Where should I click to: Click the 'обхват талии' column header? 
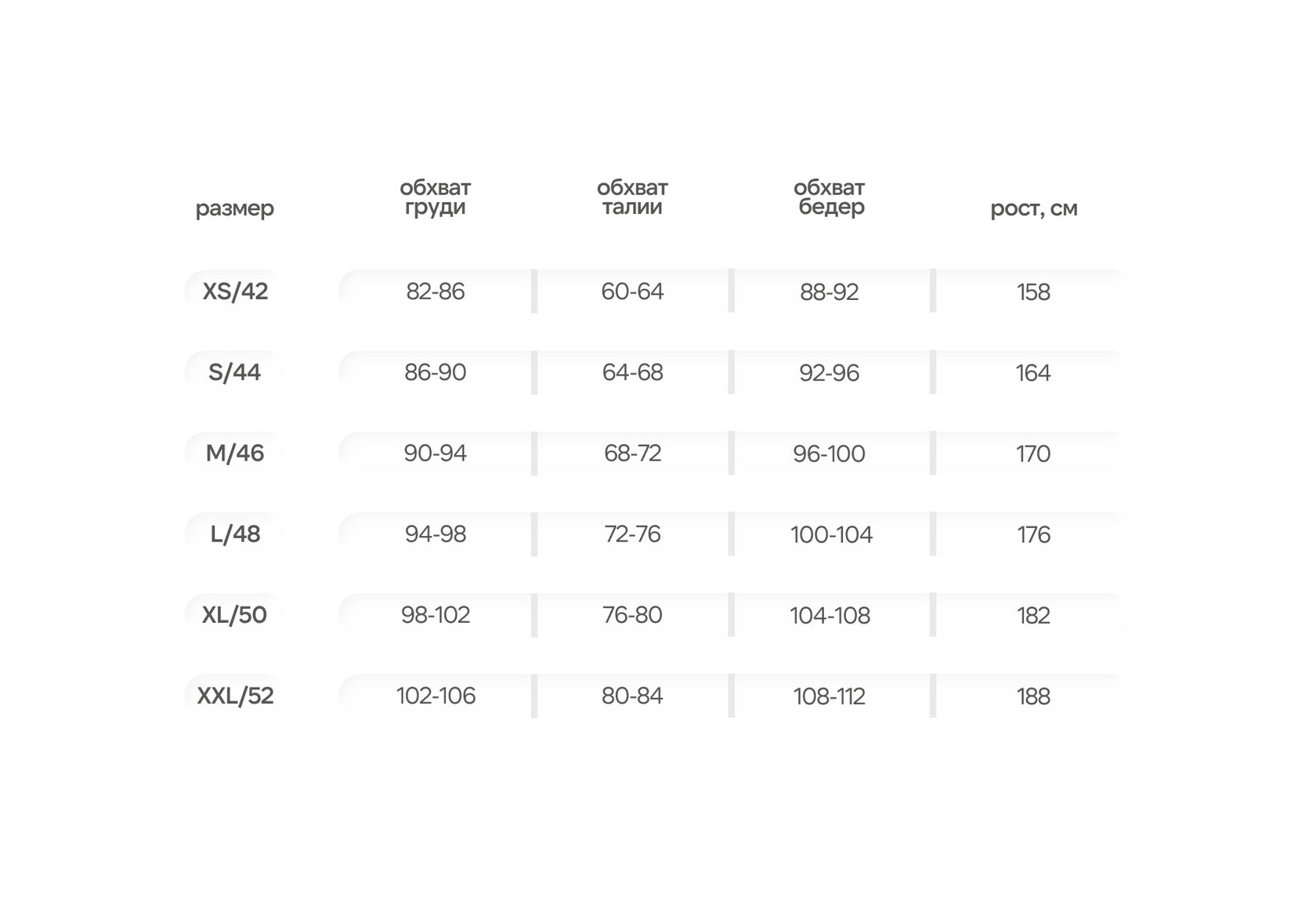click(x=632, y=197)
